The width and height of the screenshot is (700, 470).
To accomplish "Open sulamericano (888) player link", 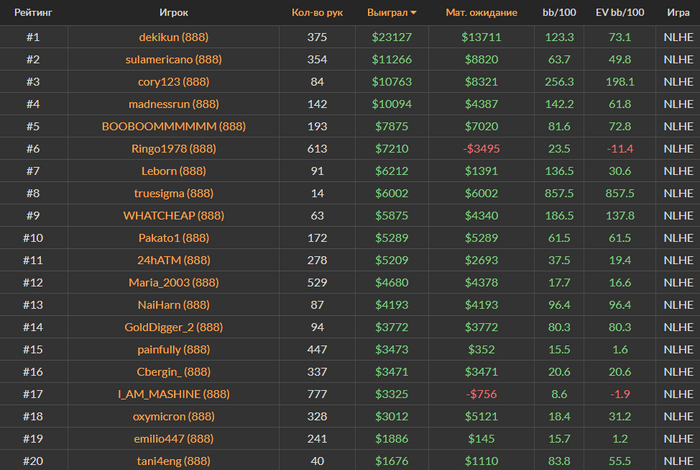I will point(174,59).
